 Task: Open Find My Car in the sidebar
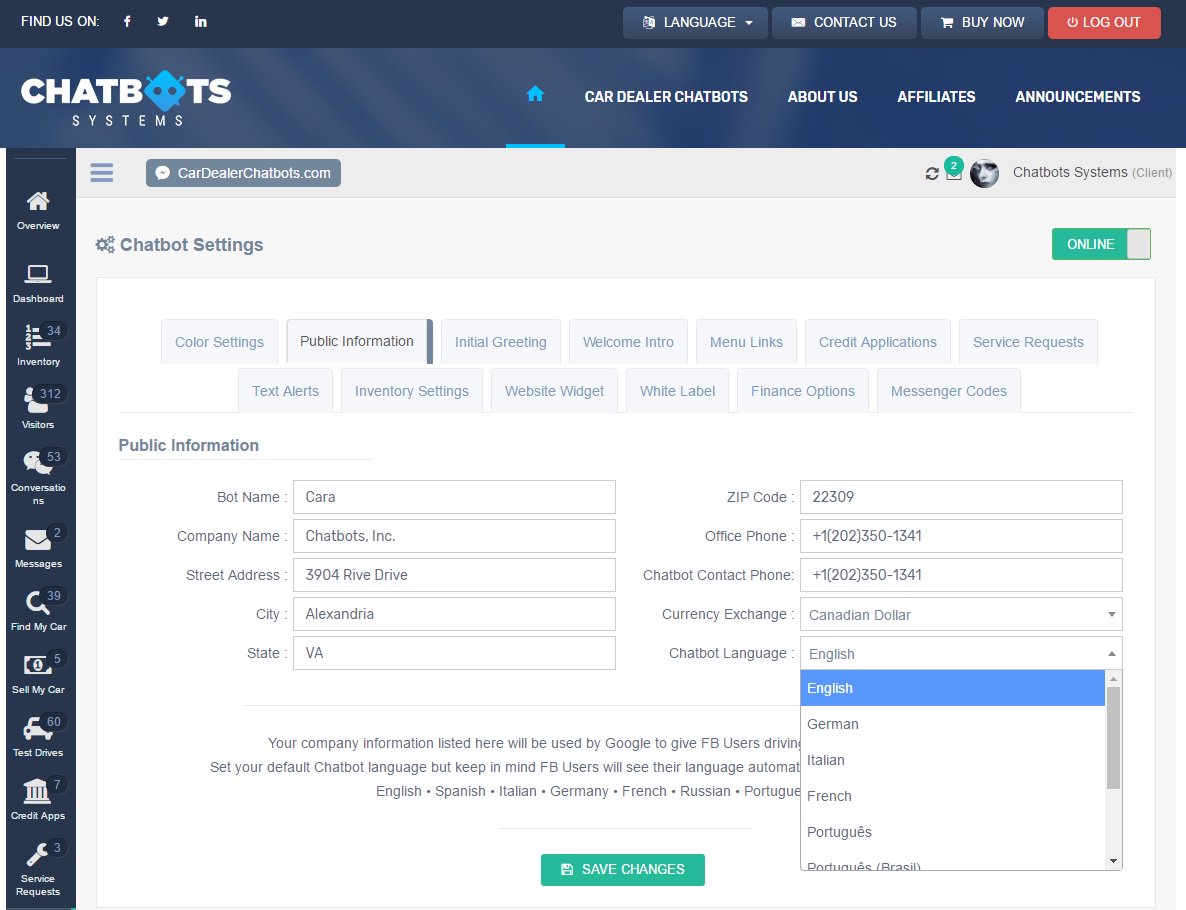pyautogui.click(x=38, y=610)
